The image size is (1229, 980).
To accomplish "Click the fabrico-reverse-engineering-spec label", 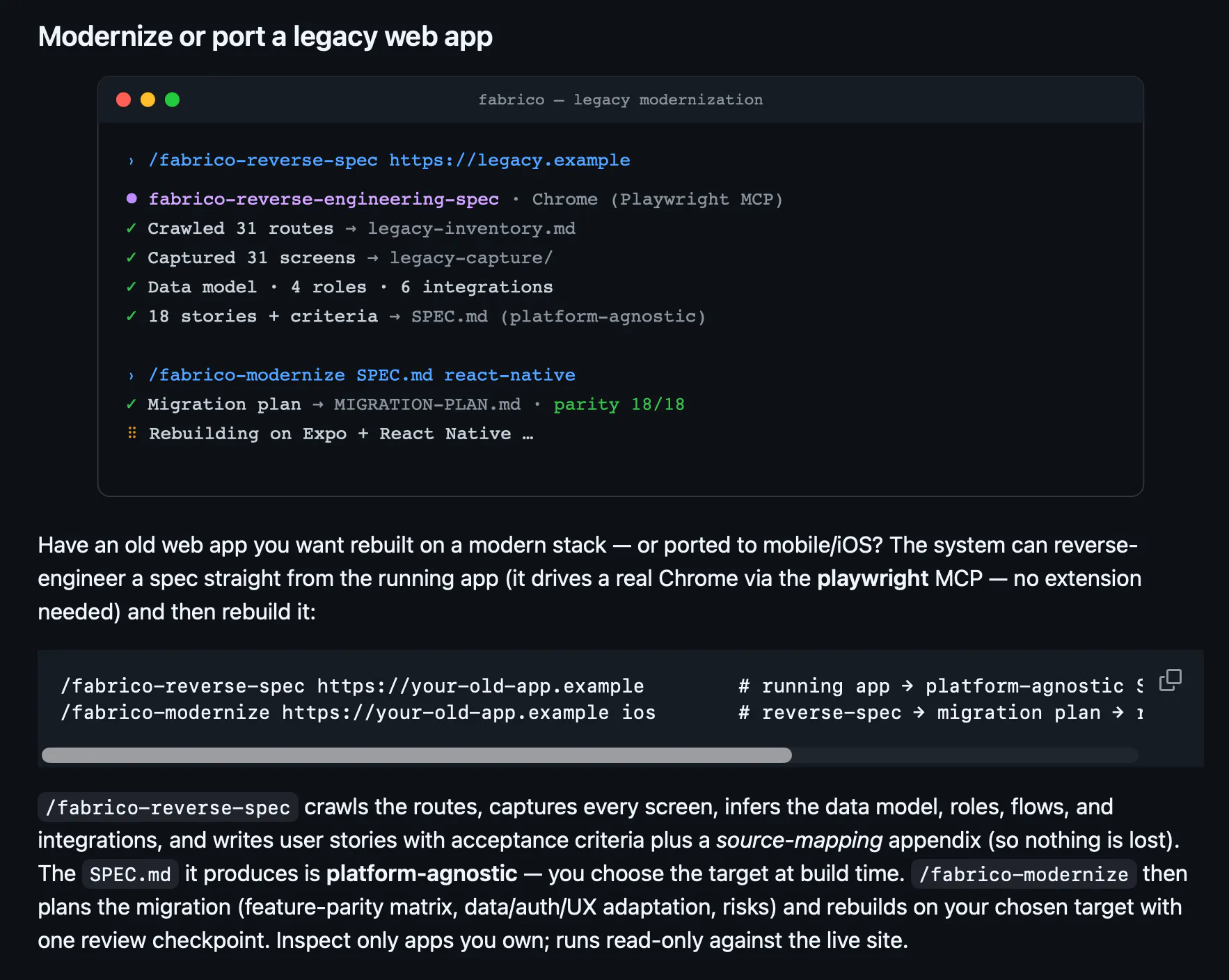I will tap(324, 199).
